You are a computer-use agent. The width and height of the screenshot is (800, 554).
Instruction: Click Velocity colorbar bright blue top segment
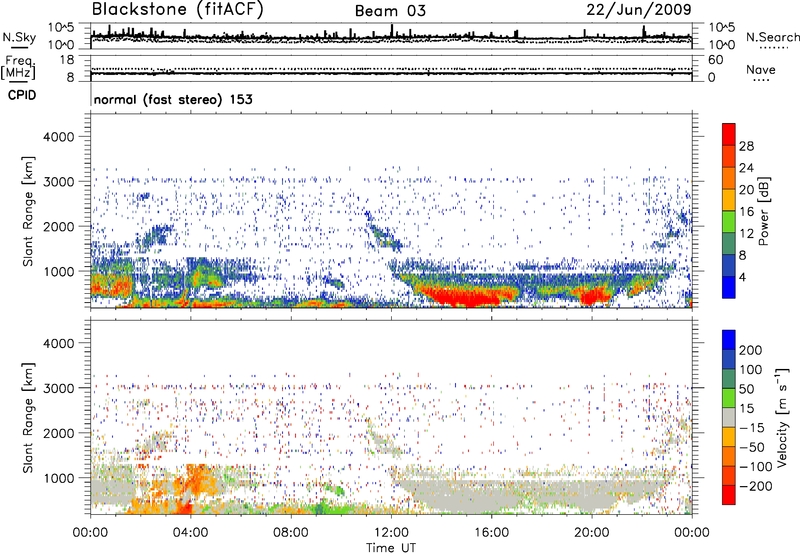click(729, 340)
